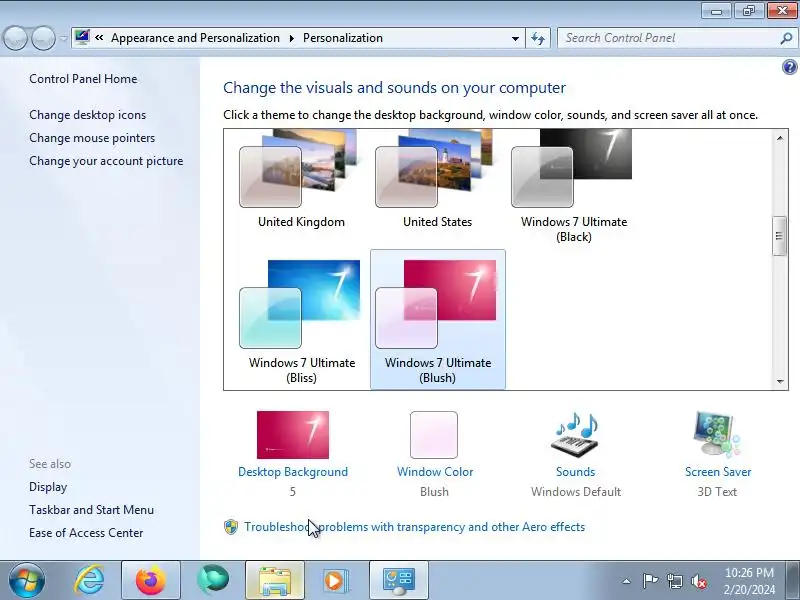Minimize the Personalization window
Image resolution: width=800 pixels, height=600 pixels.
pos(717,11)
